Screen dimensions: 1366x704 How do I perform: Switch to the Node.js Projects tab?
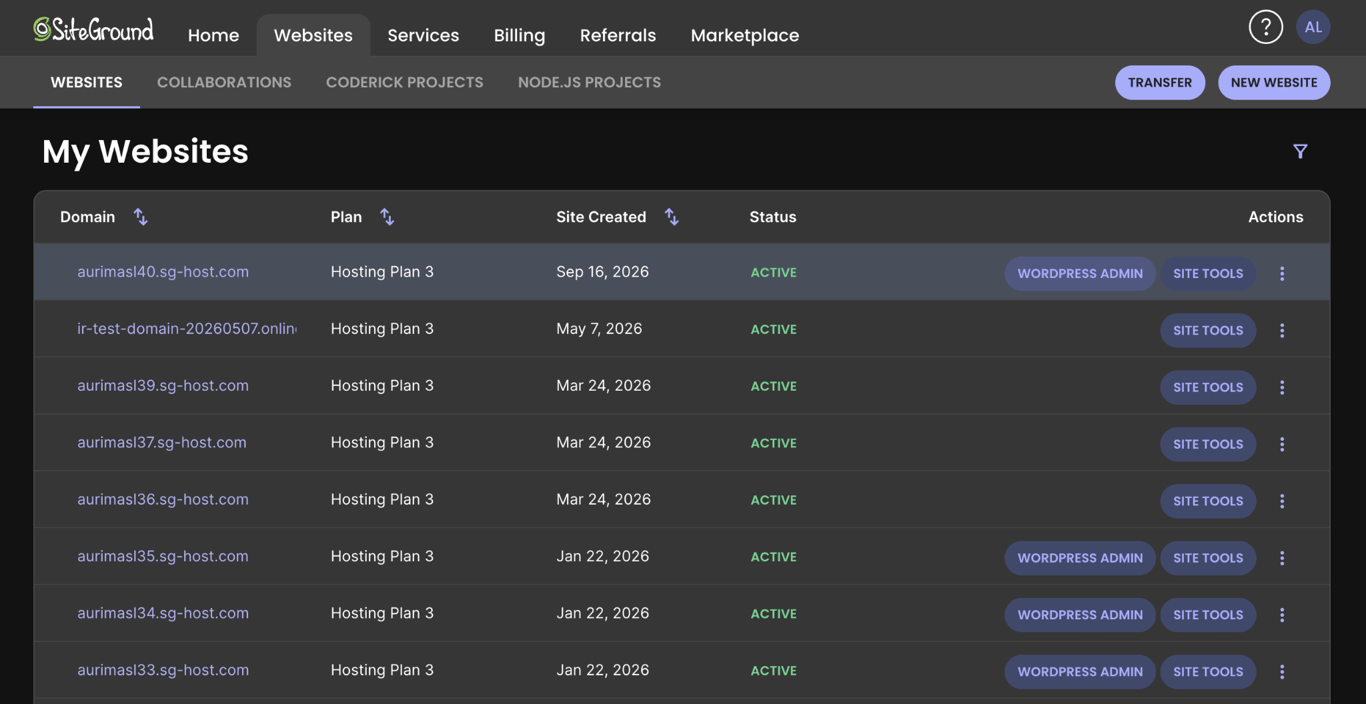(589, 82)
